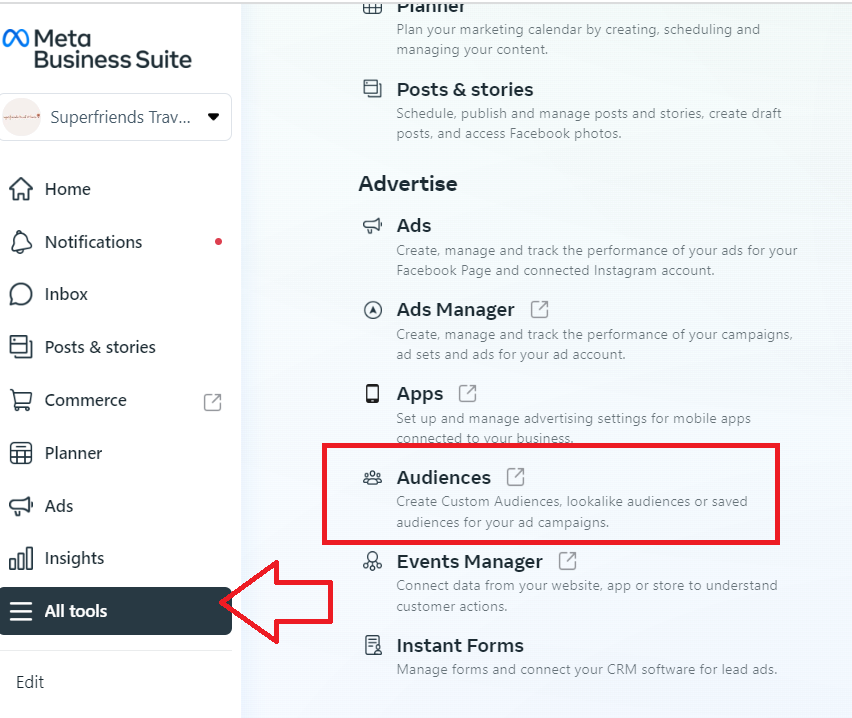Click external-link icon next to Apps
Viewport: 852px width, 718px height.
click(468, 393)
